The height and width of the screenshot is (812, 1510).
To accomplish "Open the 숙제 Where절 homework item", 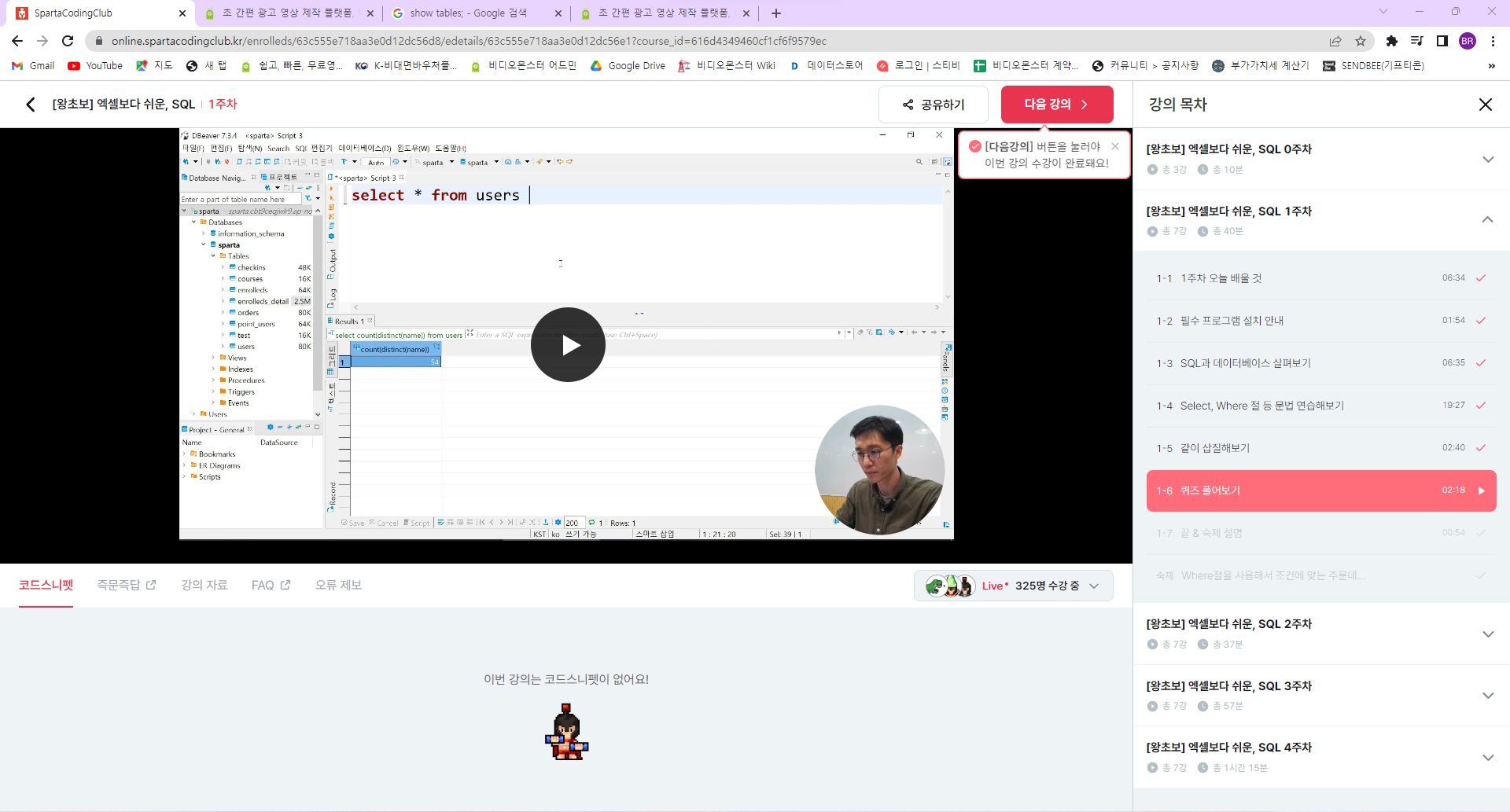I will (x=1321, y=575).
